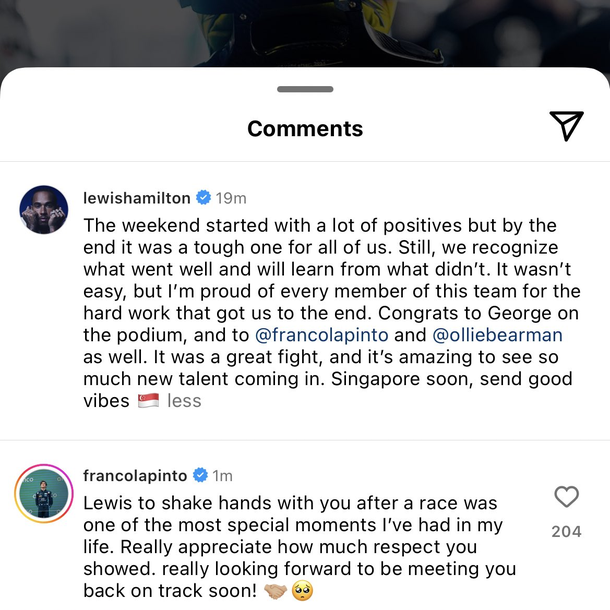This screenshot has height=610, width=610.
Task: Click the comments sheet drag handle
Action: pyautogui.click(x=305, y=89)
